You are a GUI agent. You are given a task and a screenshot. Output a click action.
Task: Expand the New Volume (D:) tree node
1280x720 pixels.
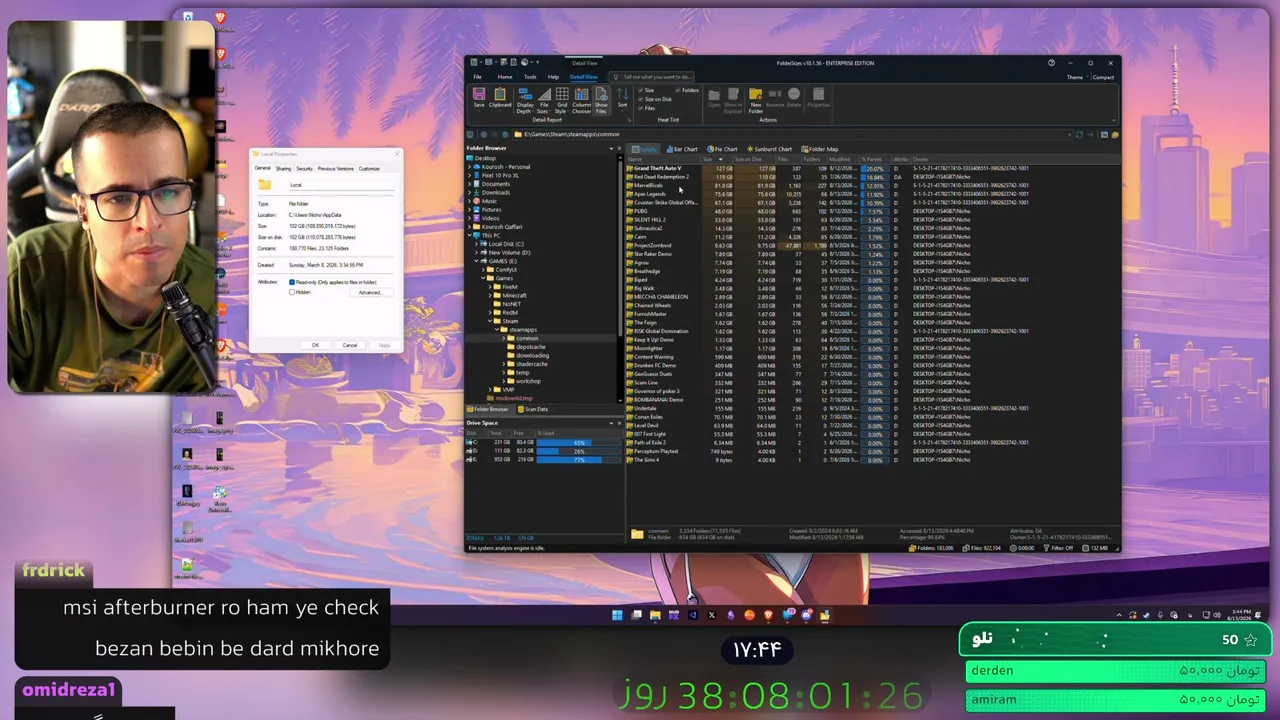(x=477, y=253)
